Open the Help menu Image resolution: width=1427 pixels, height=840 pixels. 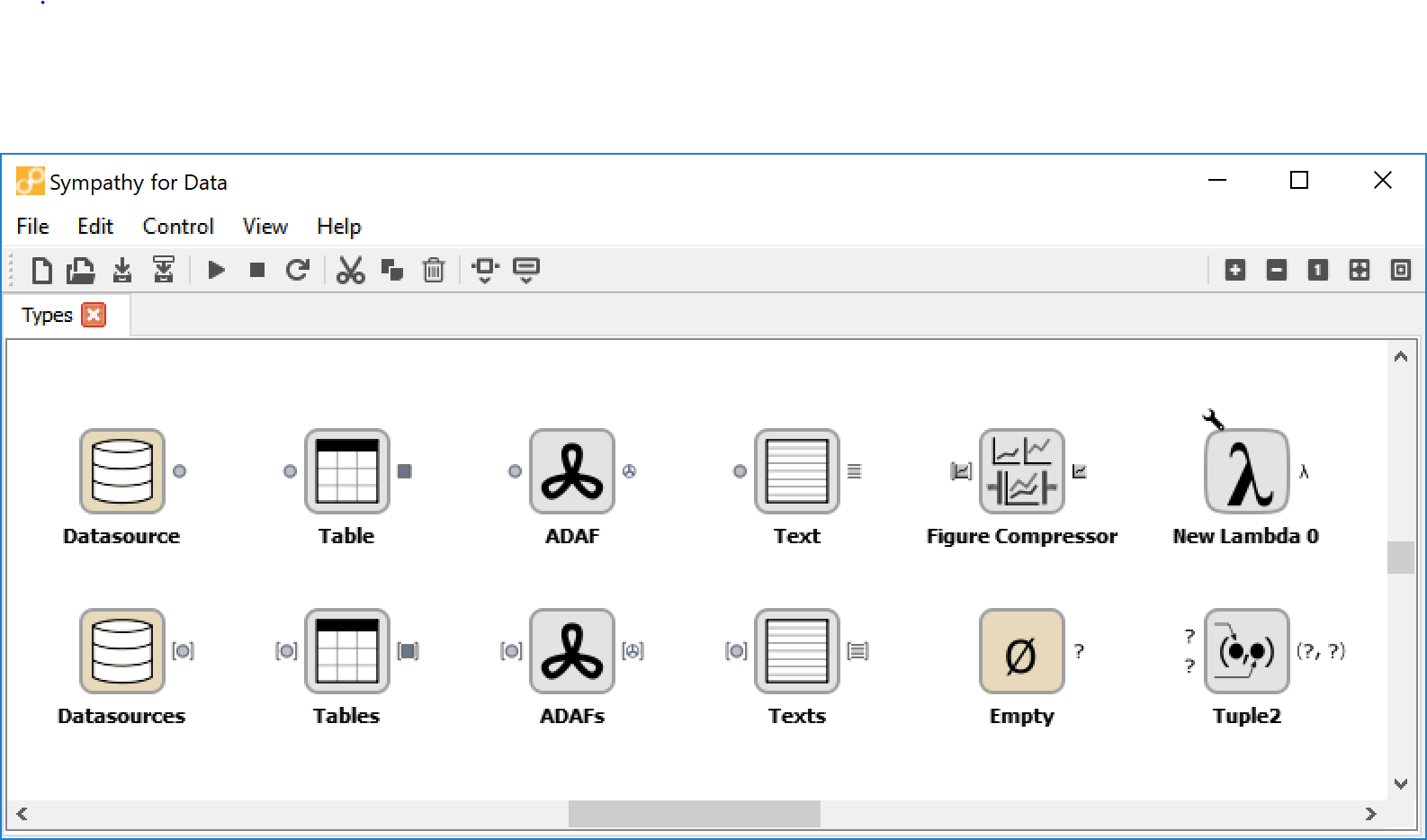pyautogui.click(x=339, y=227)
